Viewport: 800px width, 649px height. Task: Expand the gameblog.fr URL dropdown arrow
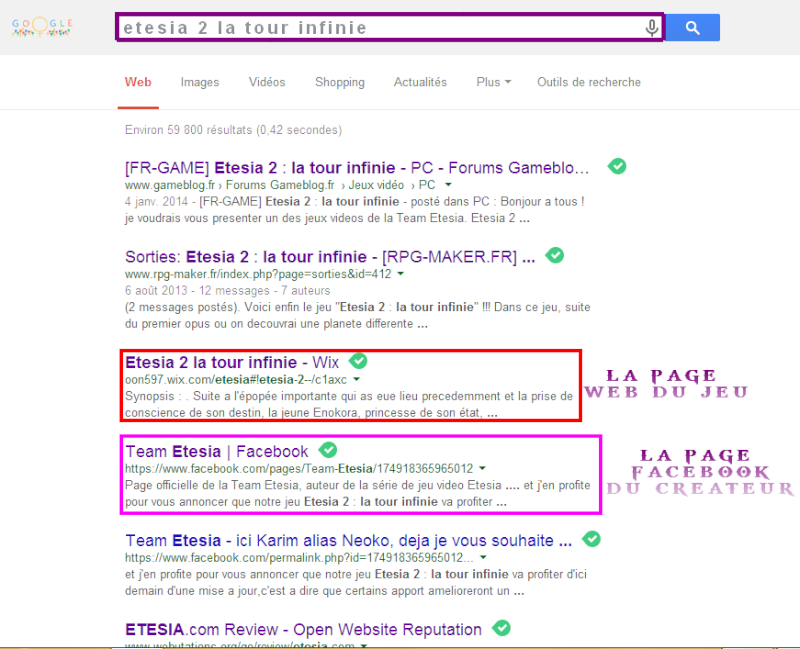pos(448,185)
